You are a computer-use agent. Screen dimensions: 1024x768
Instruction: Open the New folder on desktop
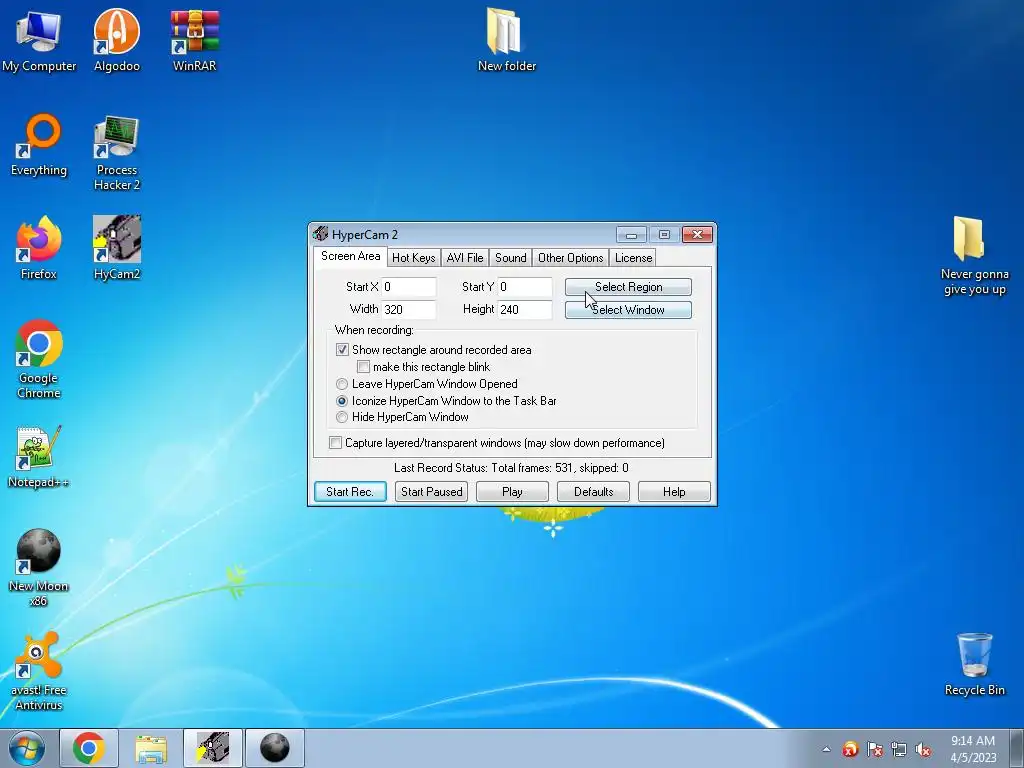[x=507, y=40]
